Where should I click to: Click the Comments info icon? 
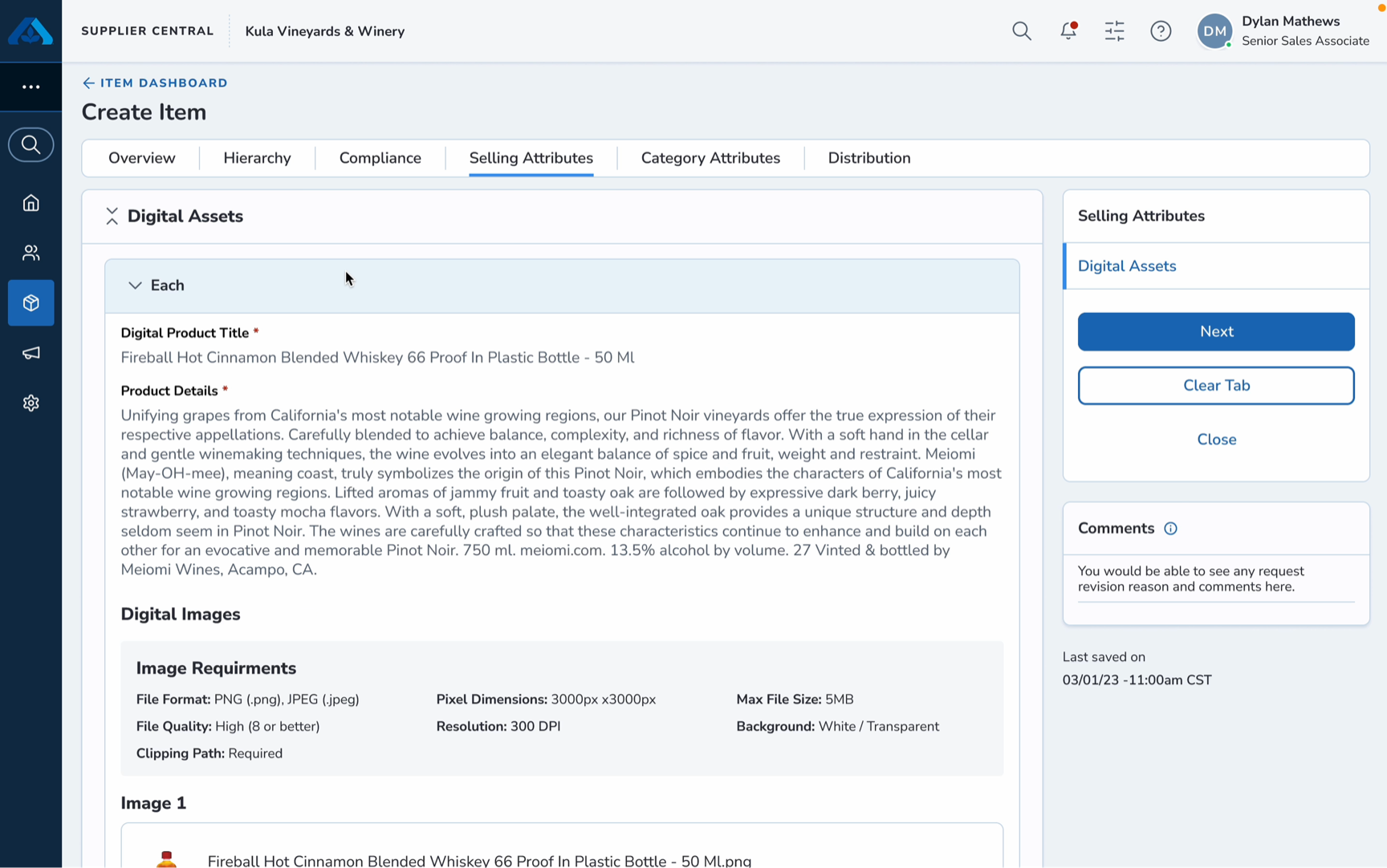[x=1170, y=529]
